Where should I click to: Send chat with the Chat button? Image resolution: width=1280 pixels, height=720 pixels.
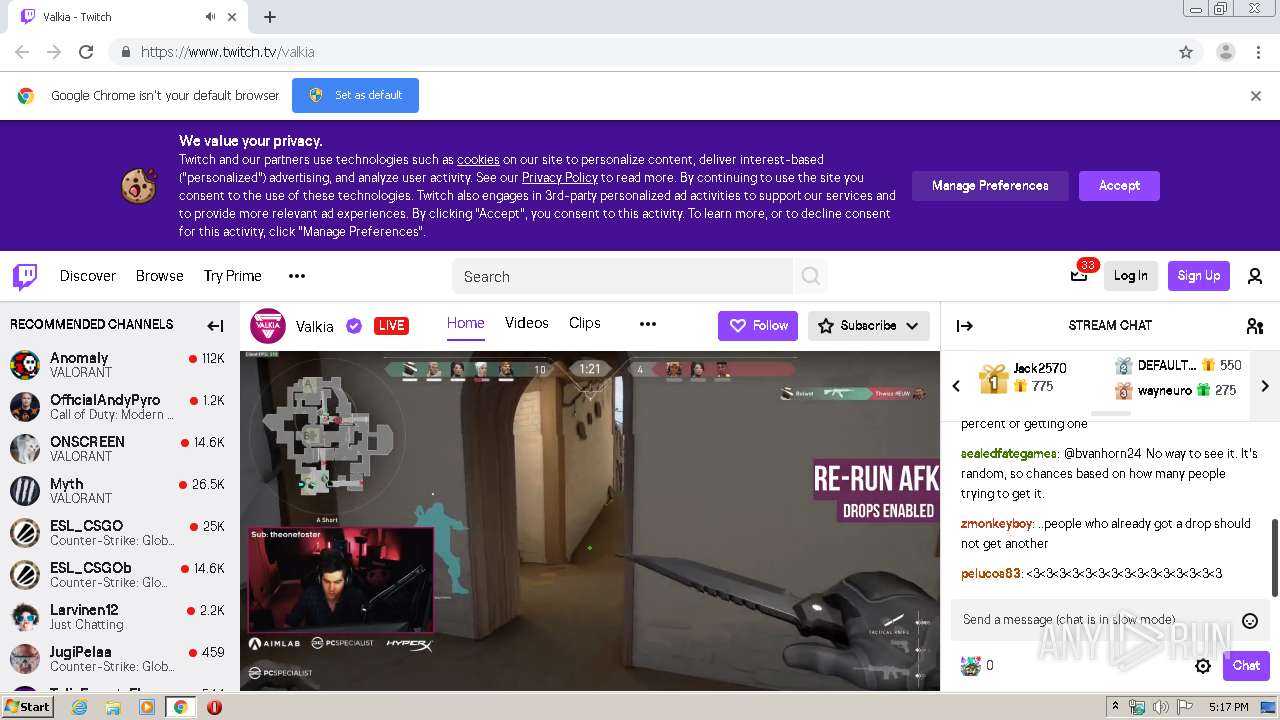[x=1246, y=666]
